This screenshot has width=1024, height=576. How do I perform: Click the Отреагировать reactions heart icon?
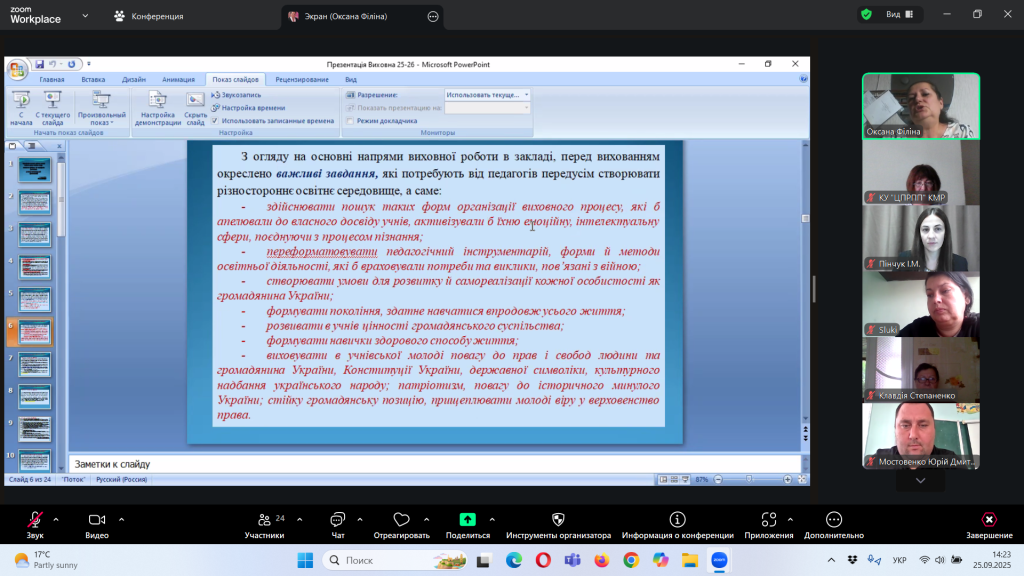click(401, 520)
